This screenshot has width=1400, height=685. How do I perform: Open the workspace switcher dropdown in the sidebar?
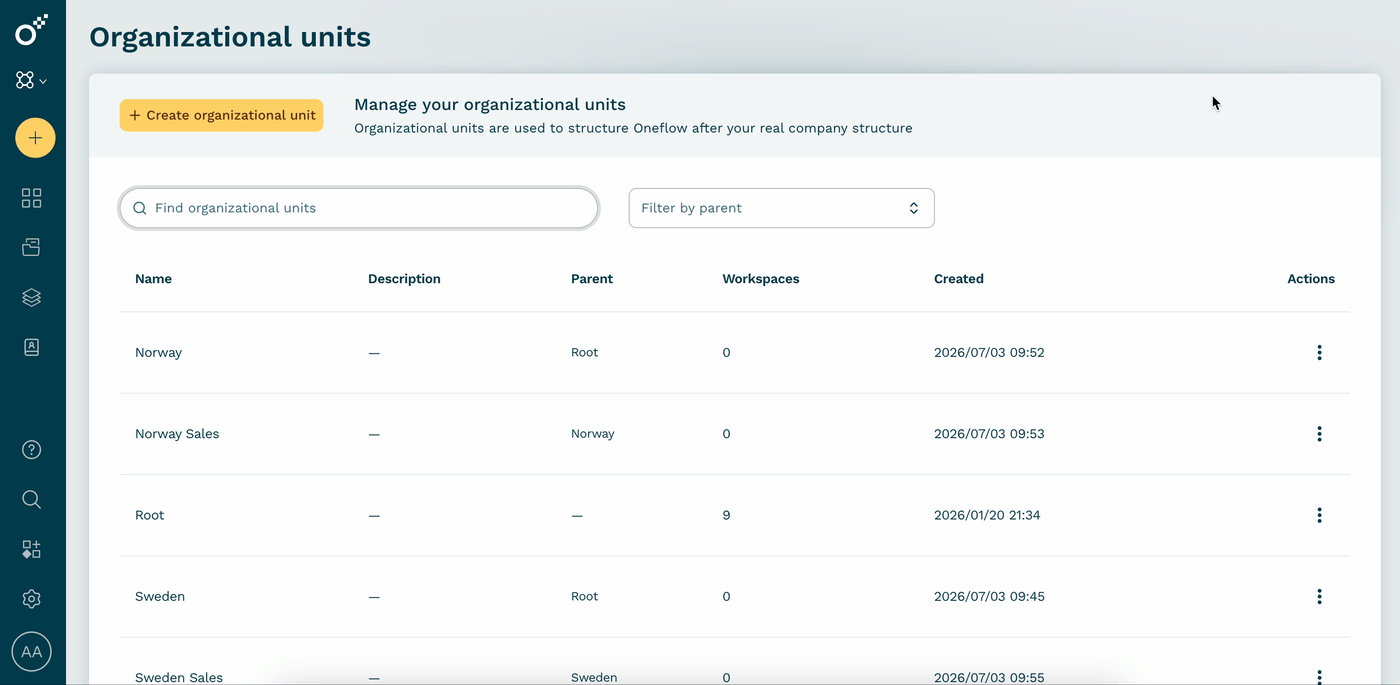(x=31, y=81)
